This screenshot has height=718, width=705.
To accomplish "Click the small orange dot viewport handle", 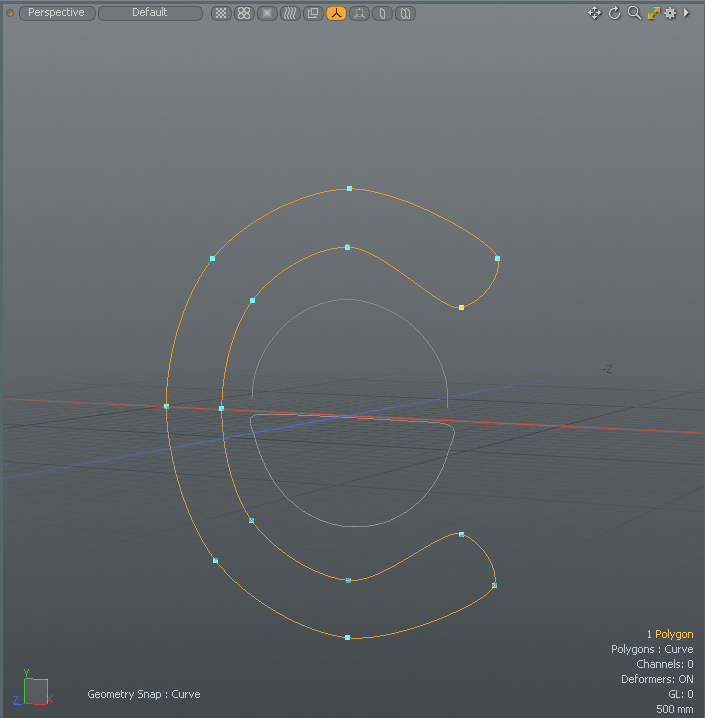I will coord(11,13).
